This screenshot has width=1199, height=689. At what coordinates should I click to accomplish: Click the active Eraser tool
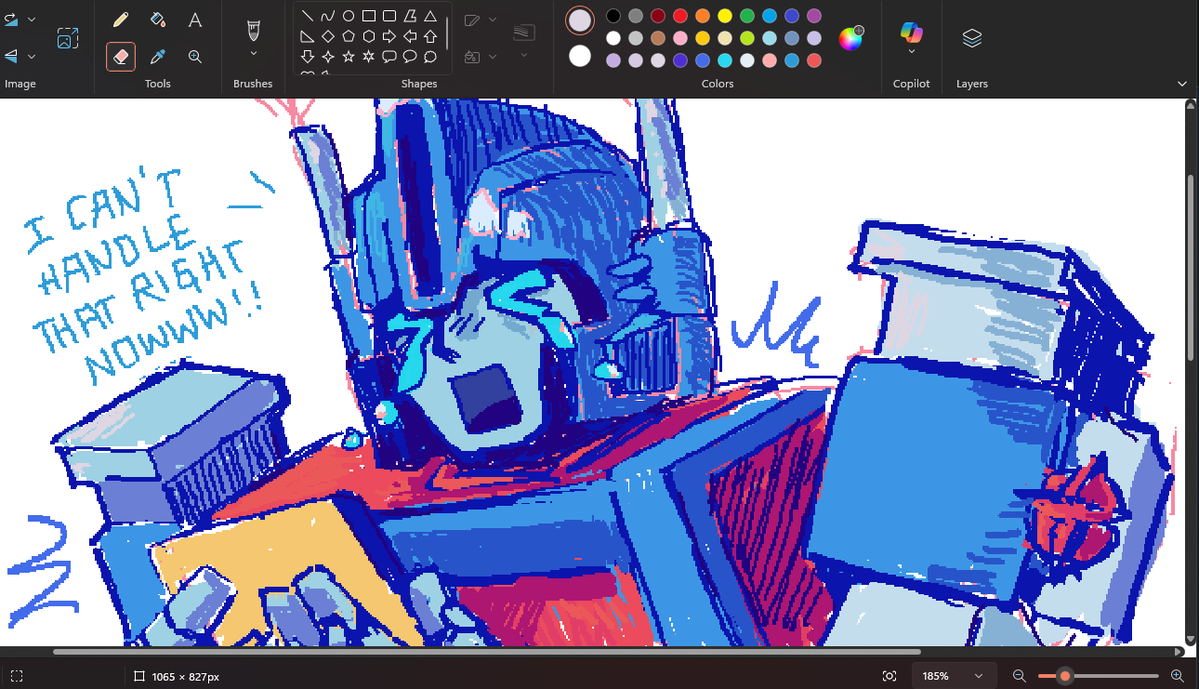pyautogui.click(x=121, y=57)
